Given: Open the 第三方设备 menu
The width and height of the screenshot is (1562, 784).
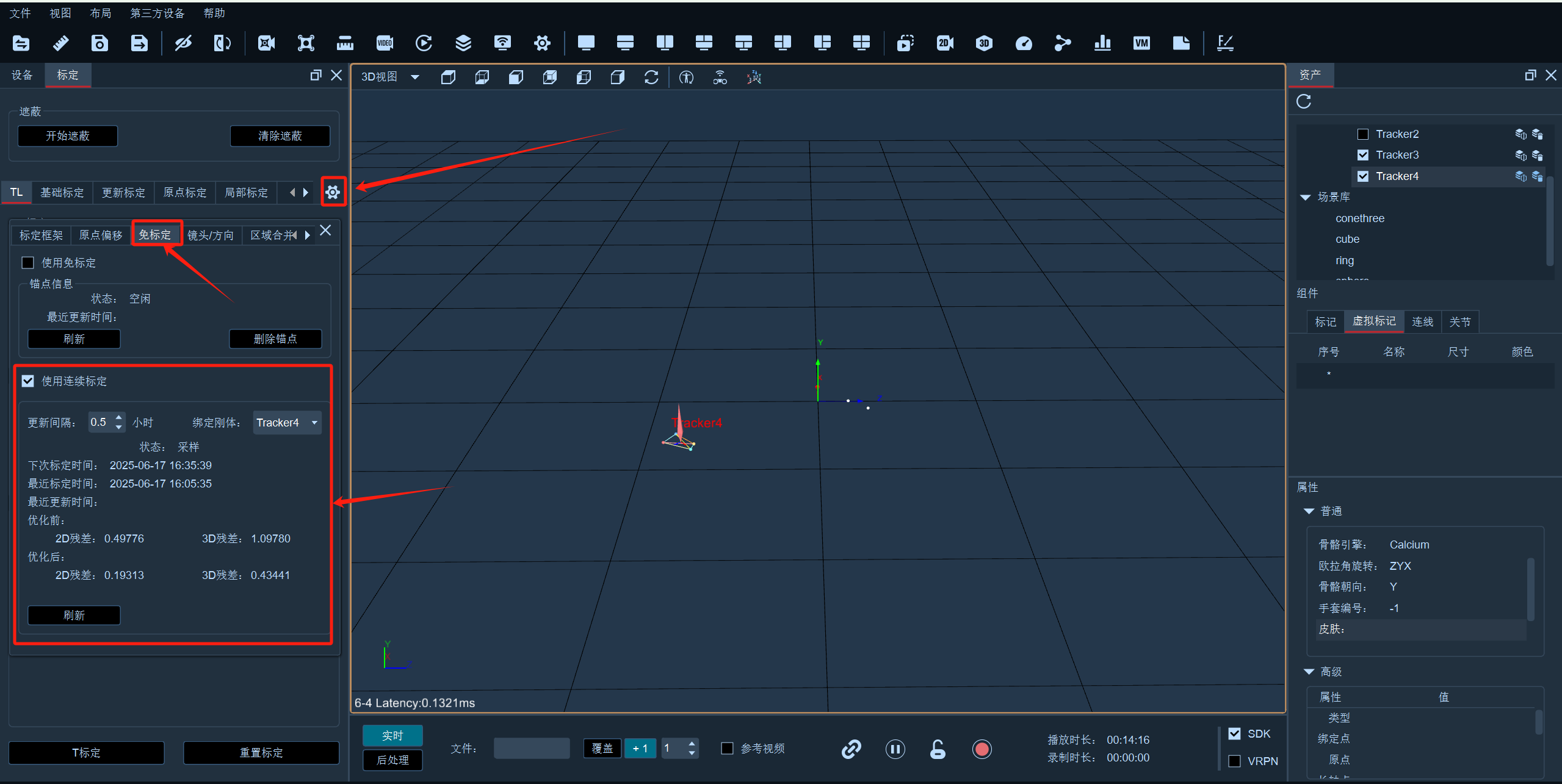Looking at the screenshot, I should [157, 13].
